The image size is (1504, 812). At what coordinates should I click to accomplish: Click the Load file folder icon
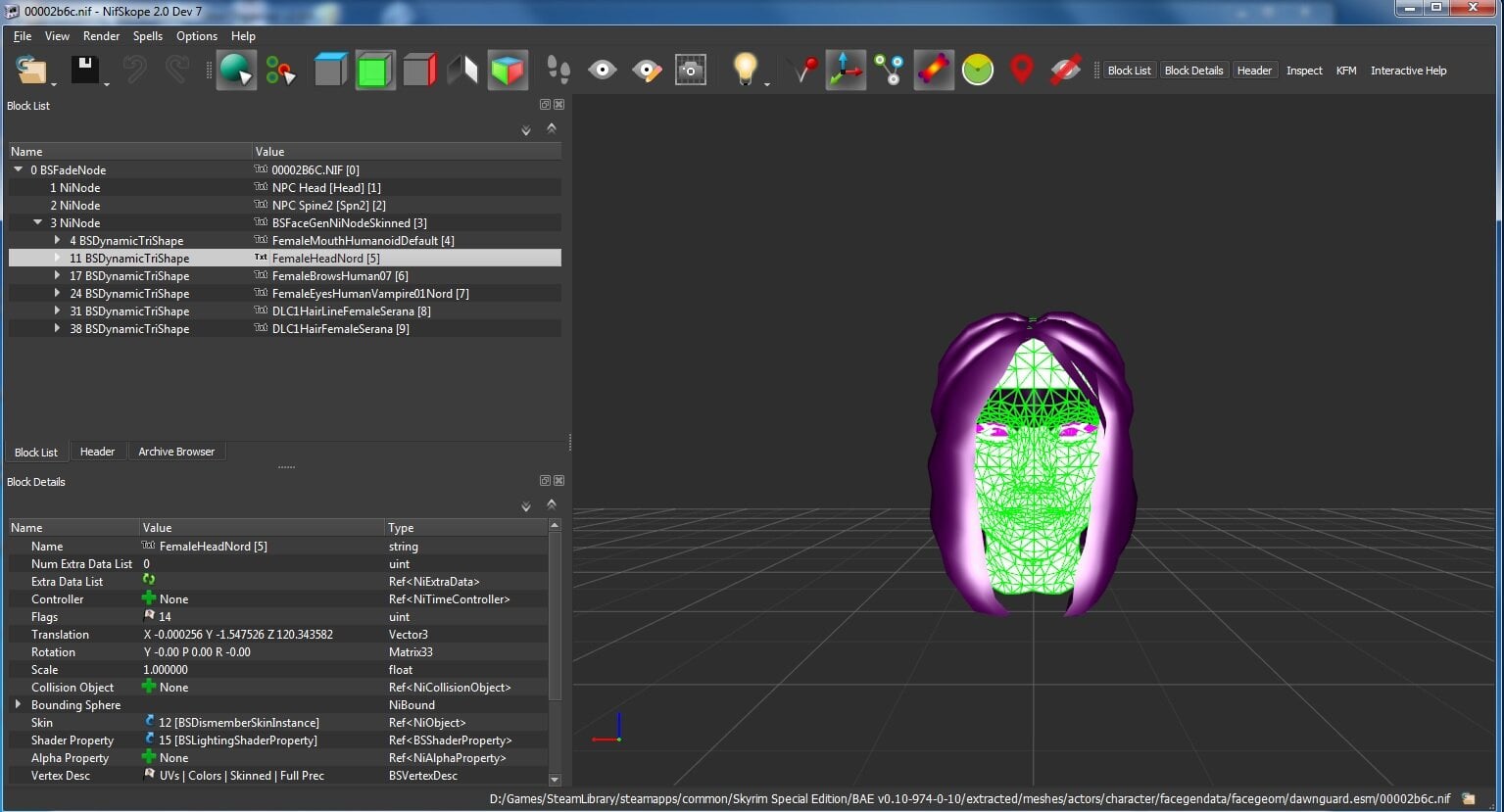pyautogui.click(x=33, y=71)
